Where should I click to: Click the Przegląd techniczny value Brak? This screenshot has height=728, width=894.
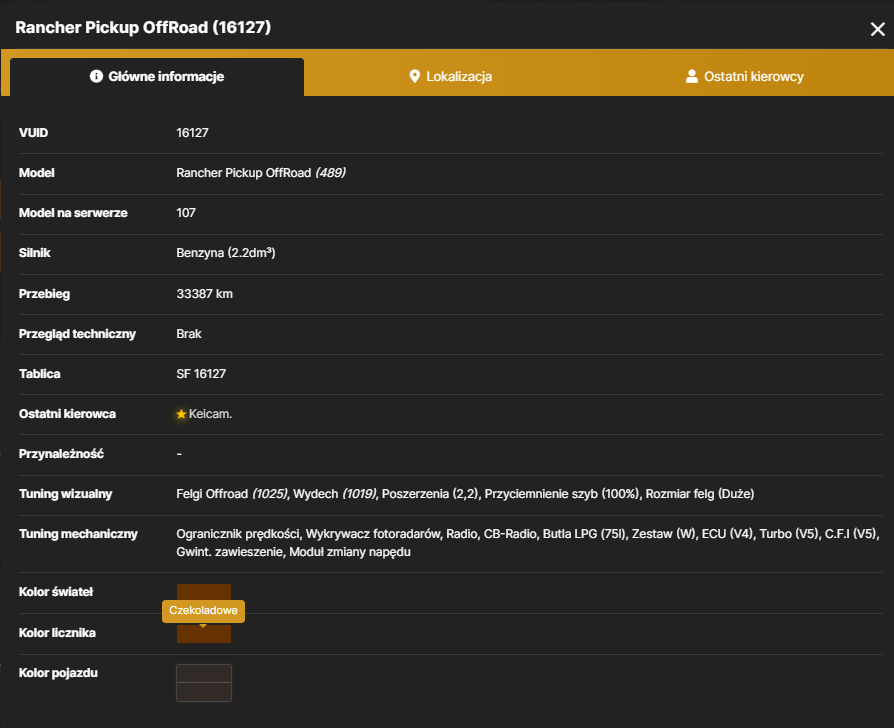(x=189, y=334)
